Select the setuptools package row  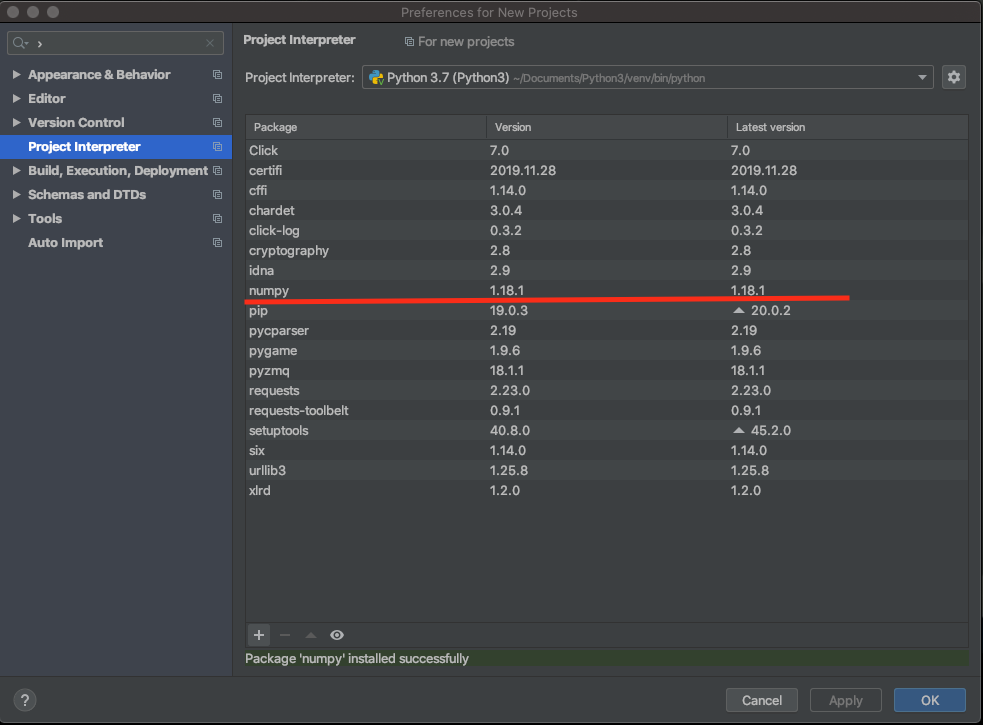607,431
